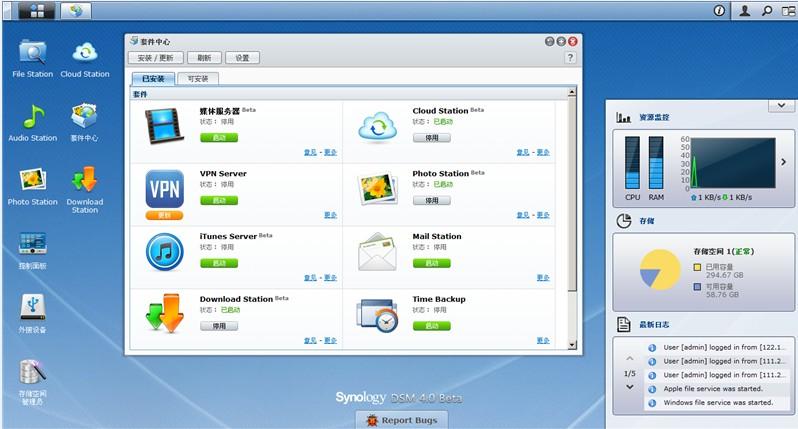Open the information icon in top bar
The image size is (798, 429).
tap(719, 11)
